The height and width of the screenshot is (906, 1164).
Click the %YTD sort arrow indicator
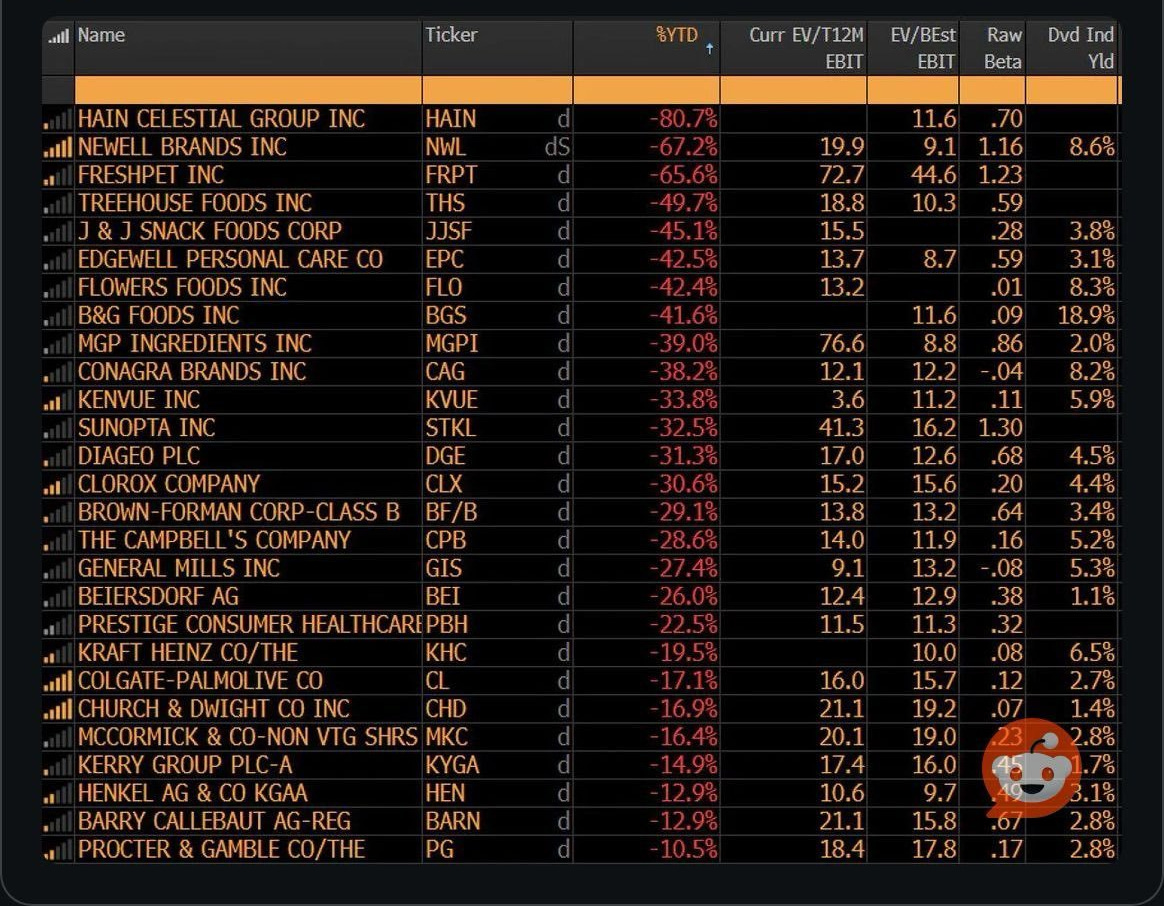[710, 48]
